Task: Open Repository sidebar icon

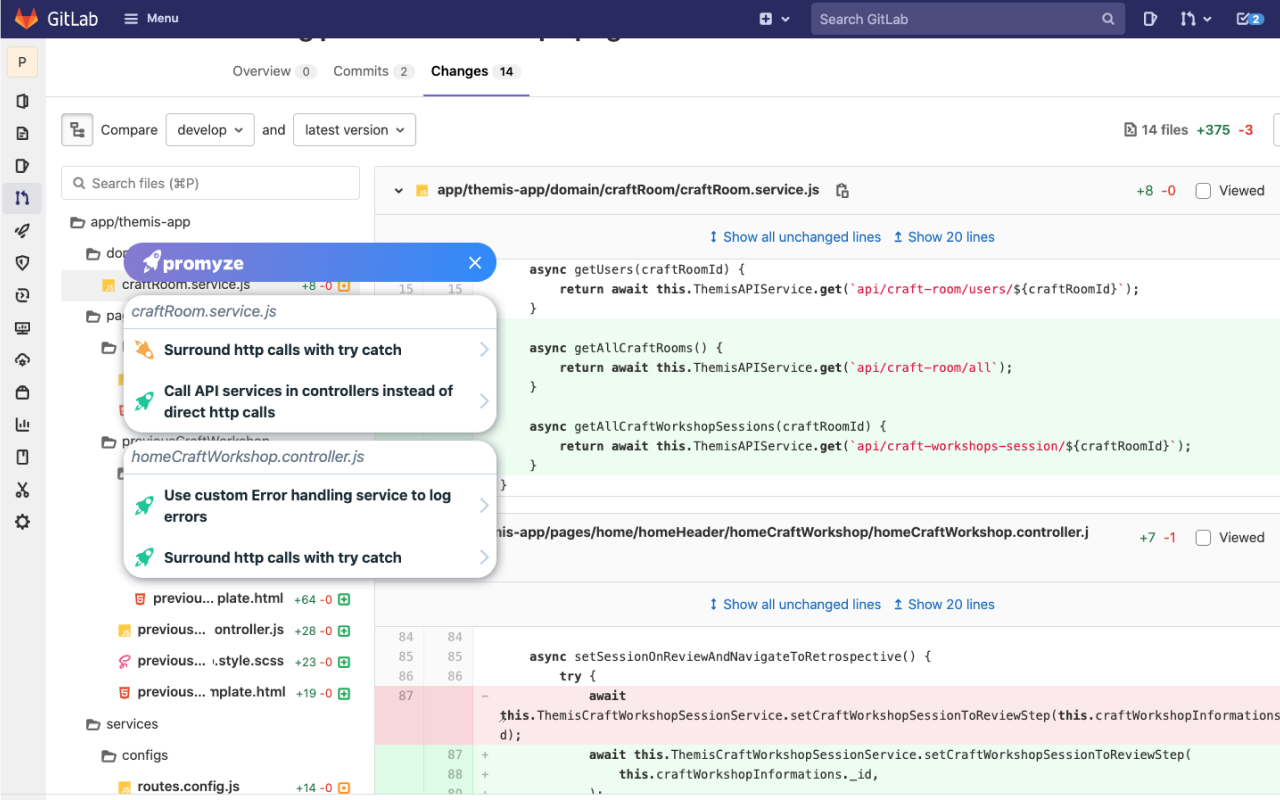Action: point(22,133)
